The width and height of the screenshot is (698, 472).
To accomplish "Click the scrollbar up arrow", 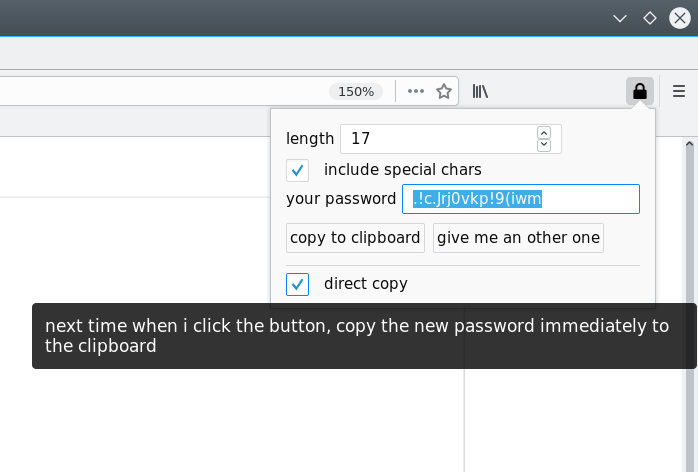I will coord(690,144).
